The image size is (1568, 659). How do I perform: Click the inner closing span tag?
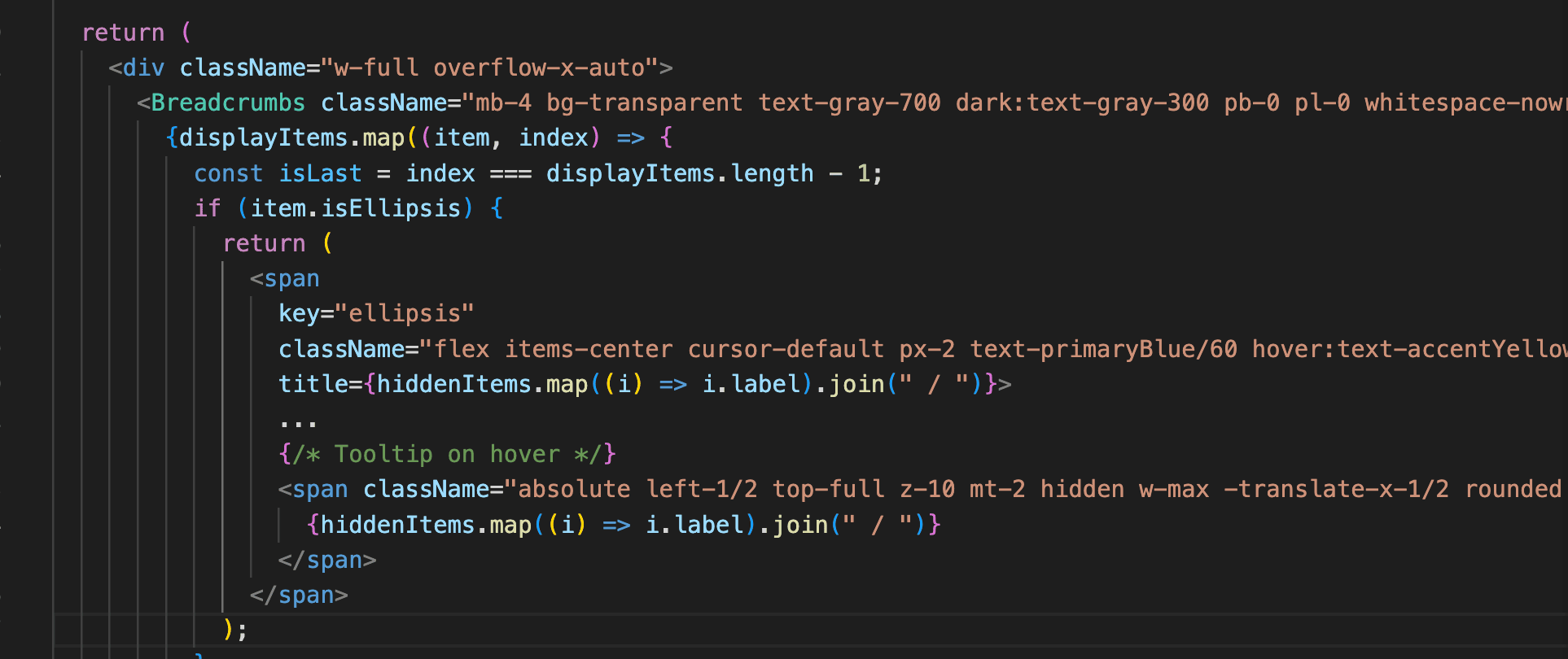327,560
